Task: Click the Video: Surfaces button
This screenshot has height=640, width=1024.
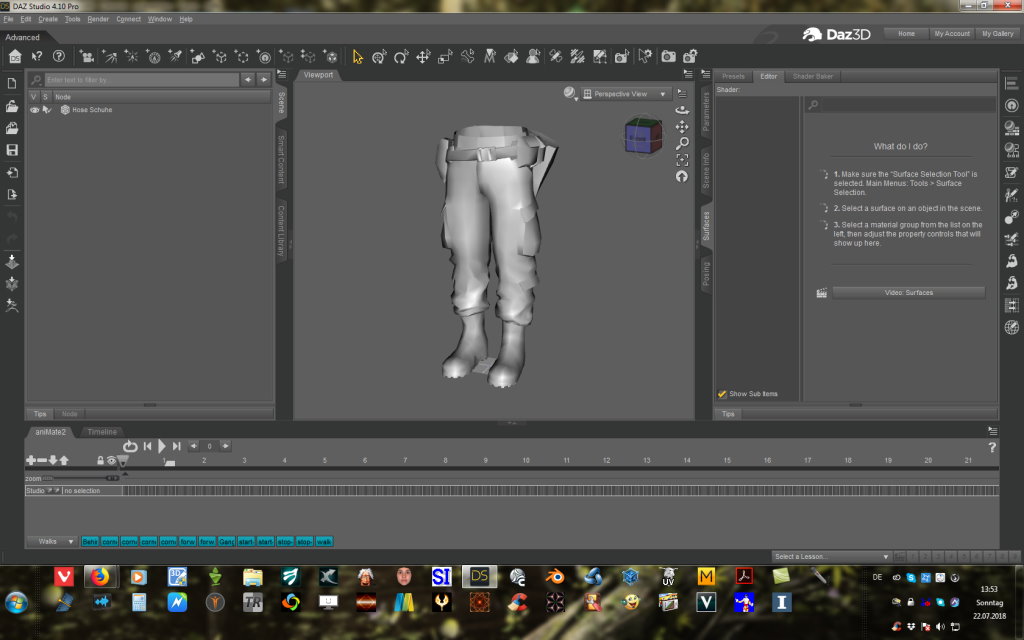Action: click(908, 292)
